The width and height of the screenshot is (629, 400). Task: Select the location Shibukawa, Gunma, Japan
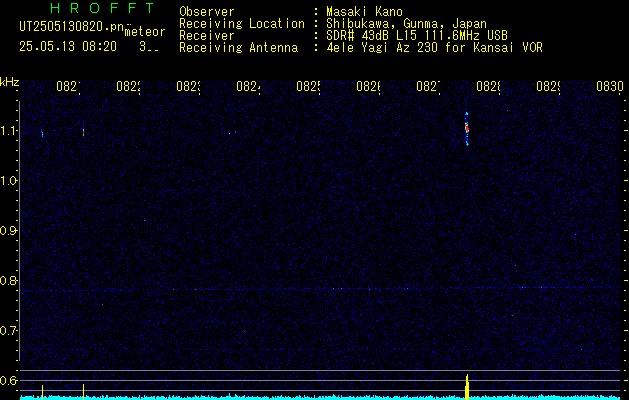[x=406, y=24]
